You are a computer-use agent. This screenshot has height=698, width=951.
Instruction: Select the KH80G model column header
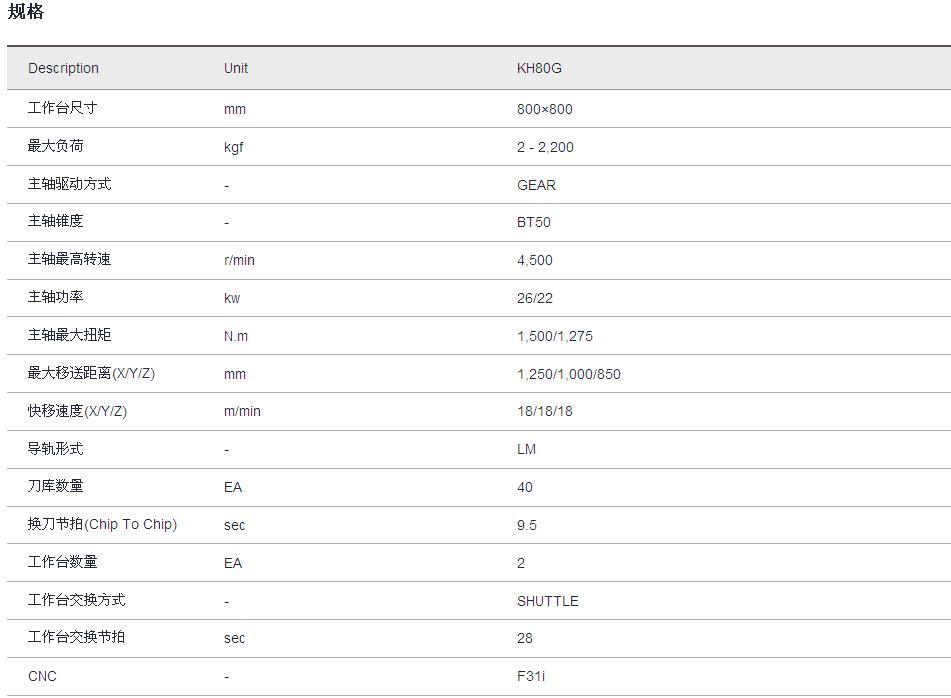[539, 68]
